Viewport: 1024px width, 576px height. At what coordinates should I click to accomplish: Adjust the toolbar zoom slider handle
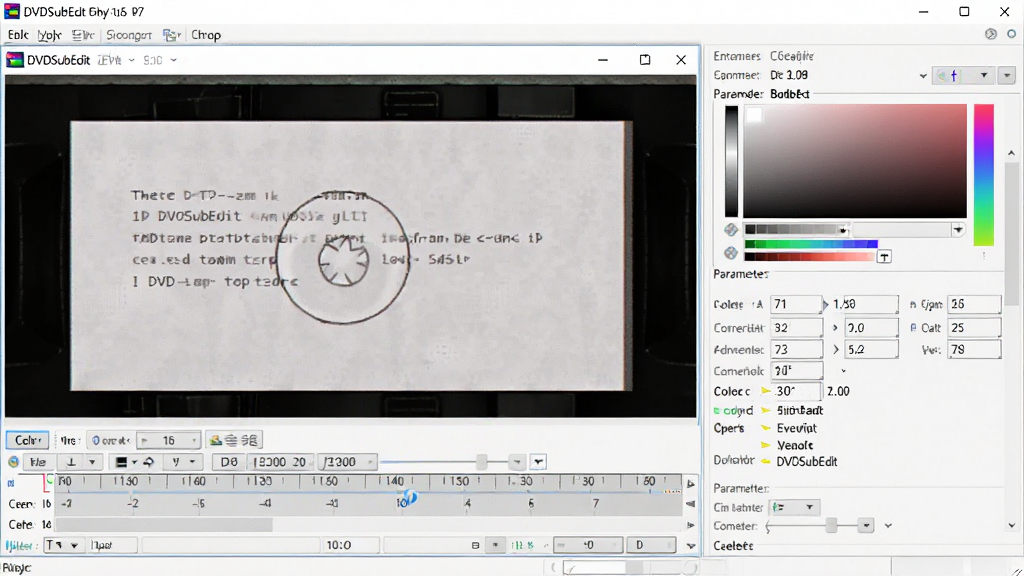click(481, 462)
